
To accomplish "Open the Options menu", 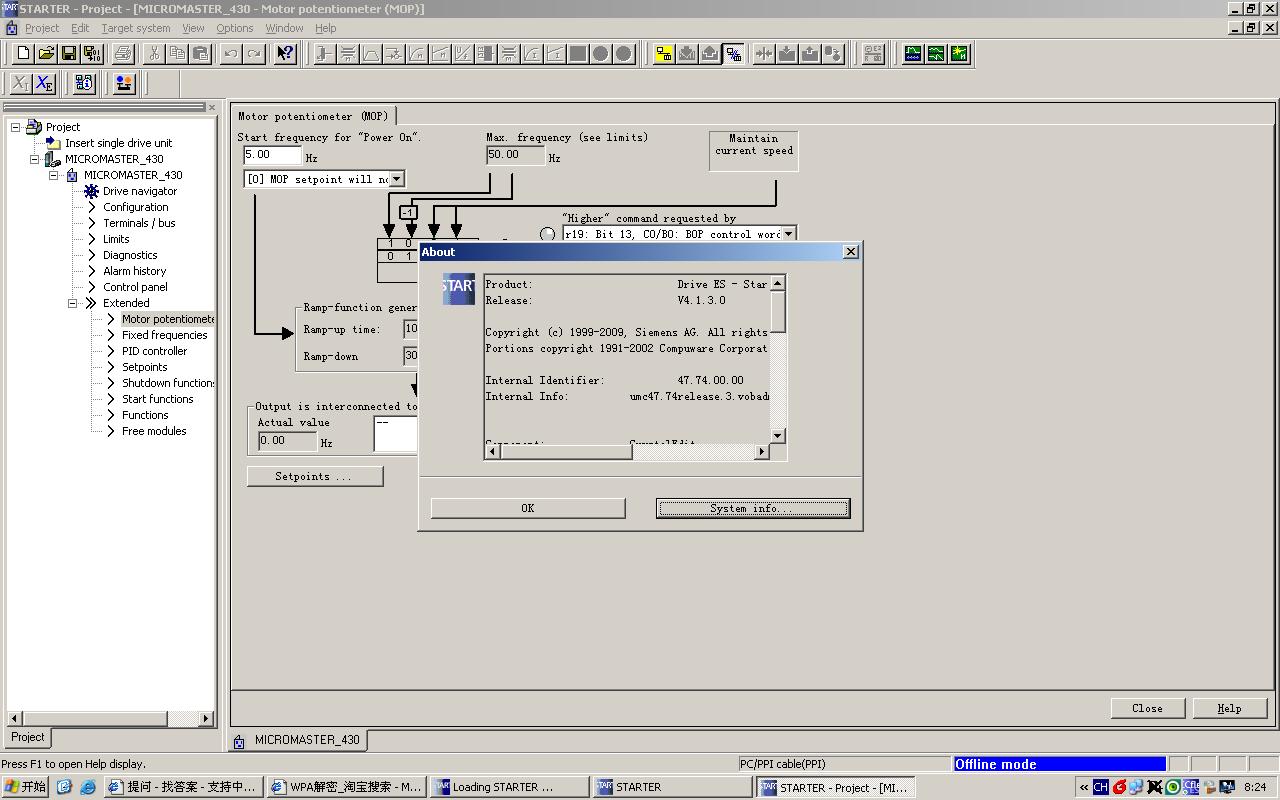I will click(235, 28).
